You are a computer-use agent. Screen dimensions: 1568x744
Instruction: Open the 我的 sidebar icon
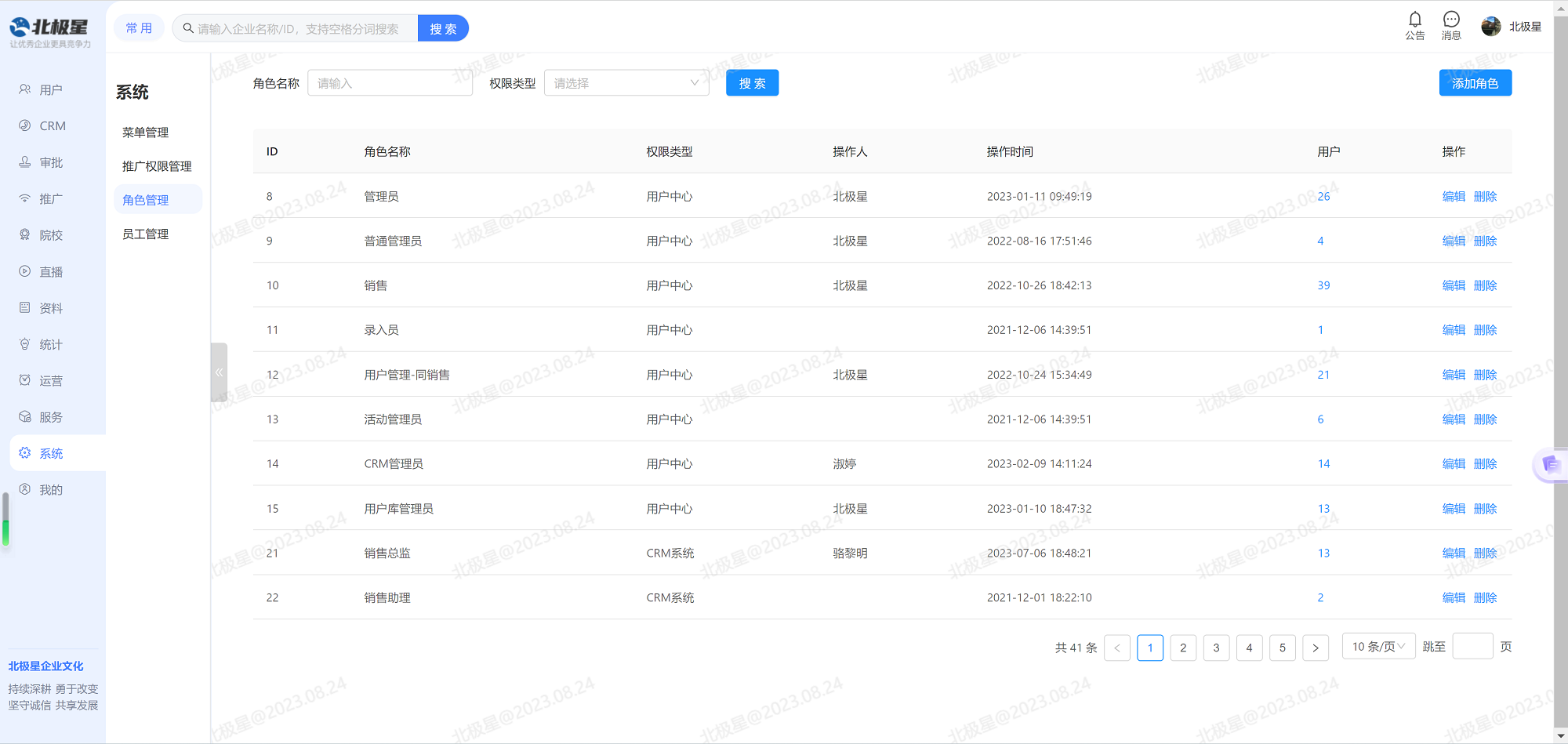tap(25, 490)
